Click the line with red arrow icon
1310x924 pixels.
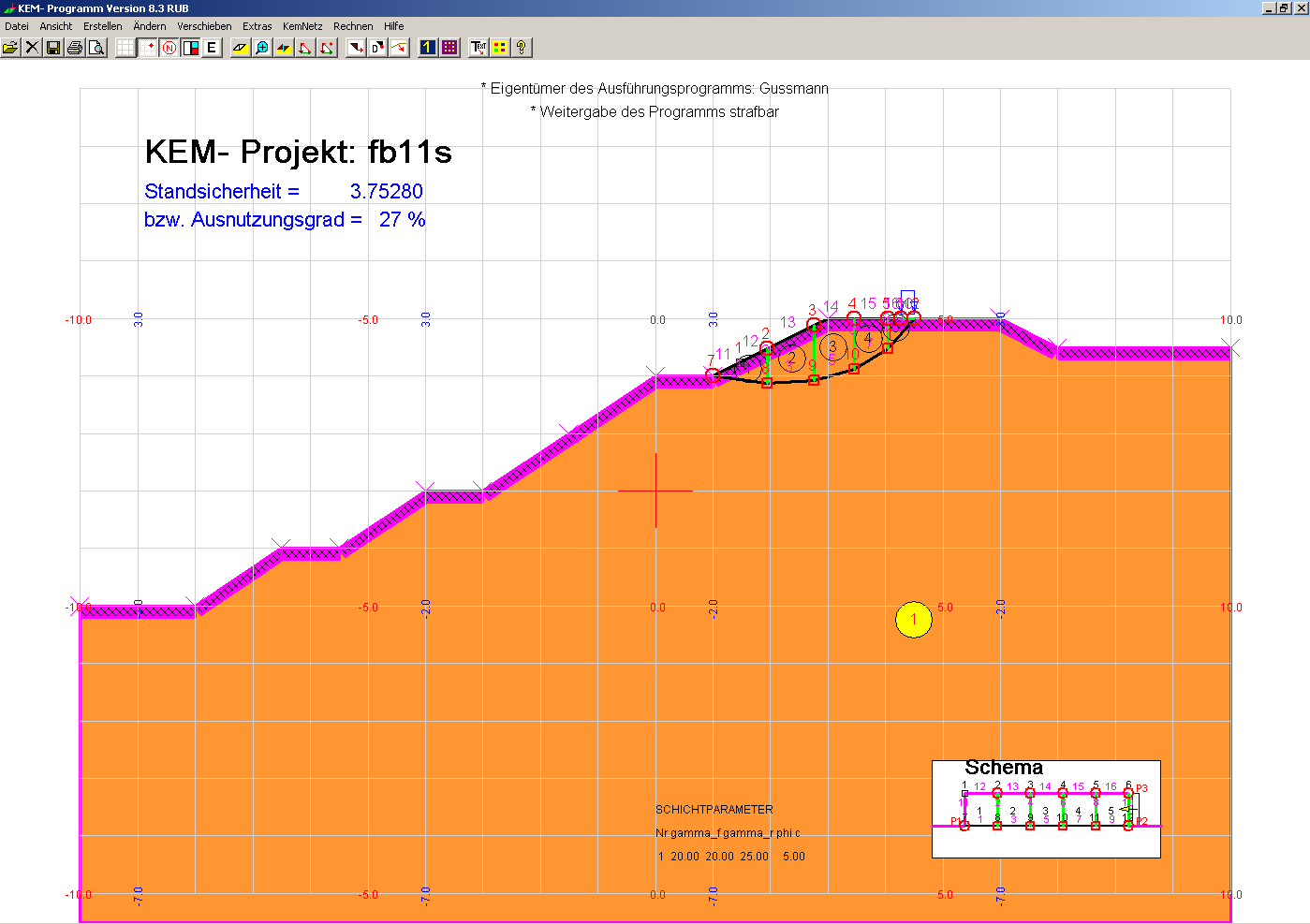click(x=399, y=47)
